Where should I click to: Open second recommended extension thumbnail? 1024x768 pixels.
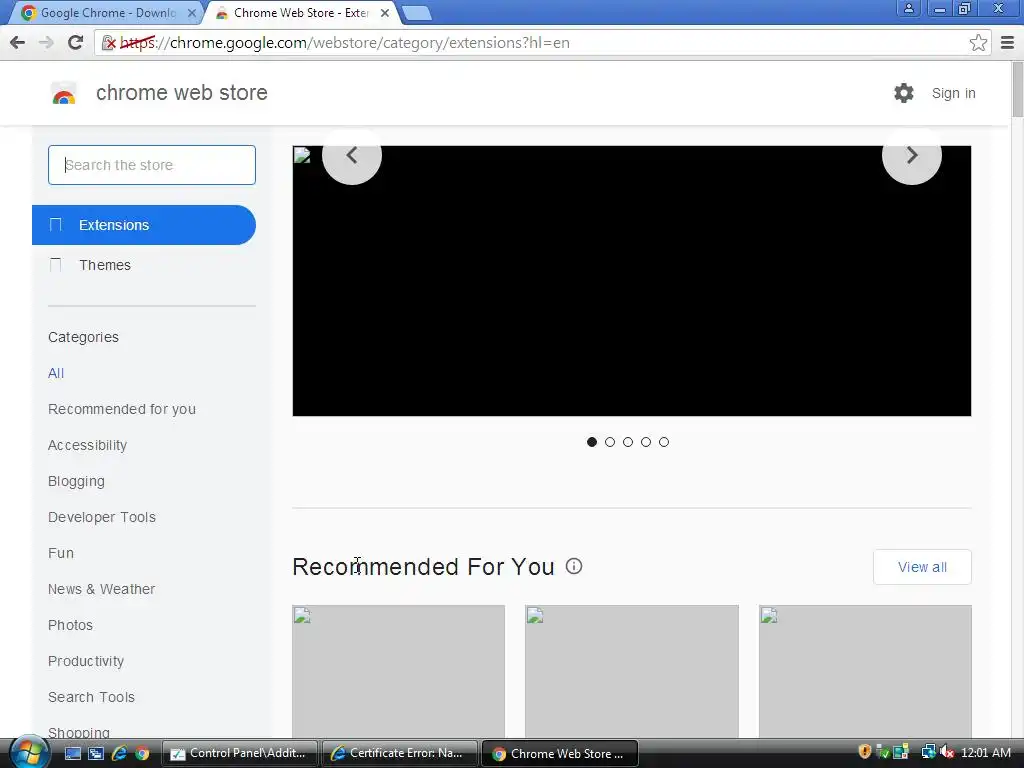click(x=632, y=671)
